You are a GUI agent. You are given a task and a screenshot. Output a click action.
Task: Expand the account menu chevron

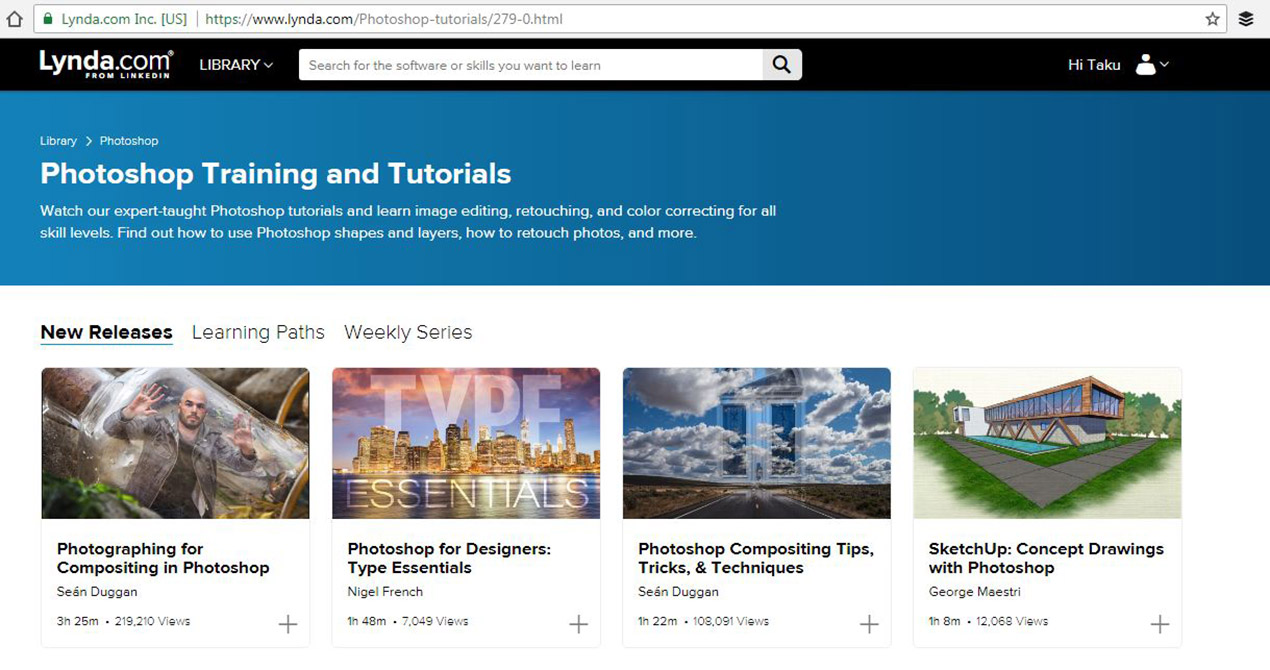(1164, 65)
